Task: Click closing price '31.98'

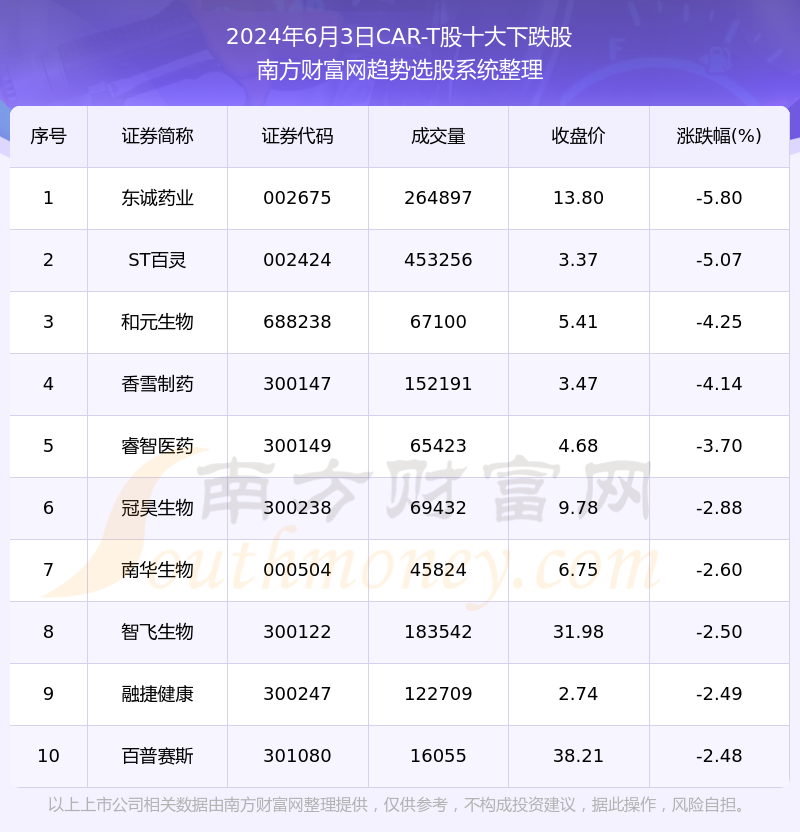Action: (578, 632)
